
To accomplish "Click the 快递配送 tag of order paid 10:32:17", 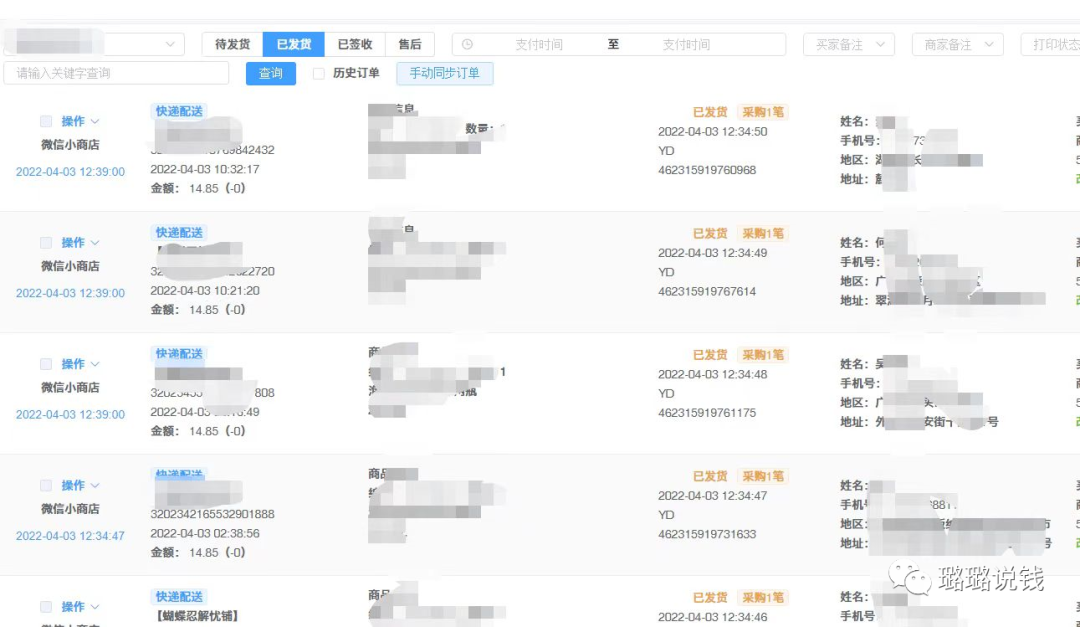I will pos(179,111).
